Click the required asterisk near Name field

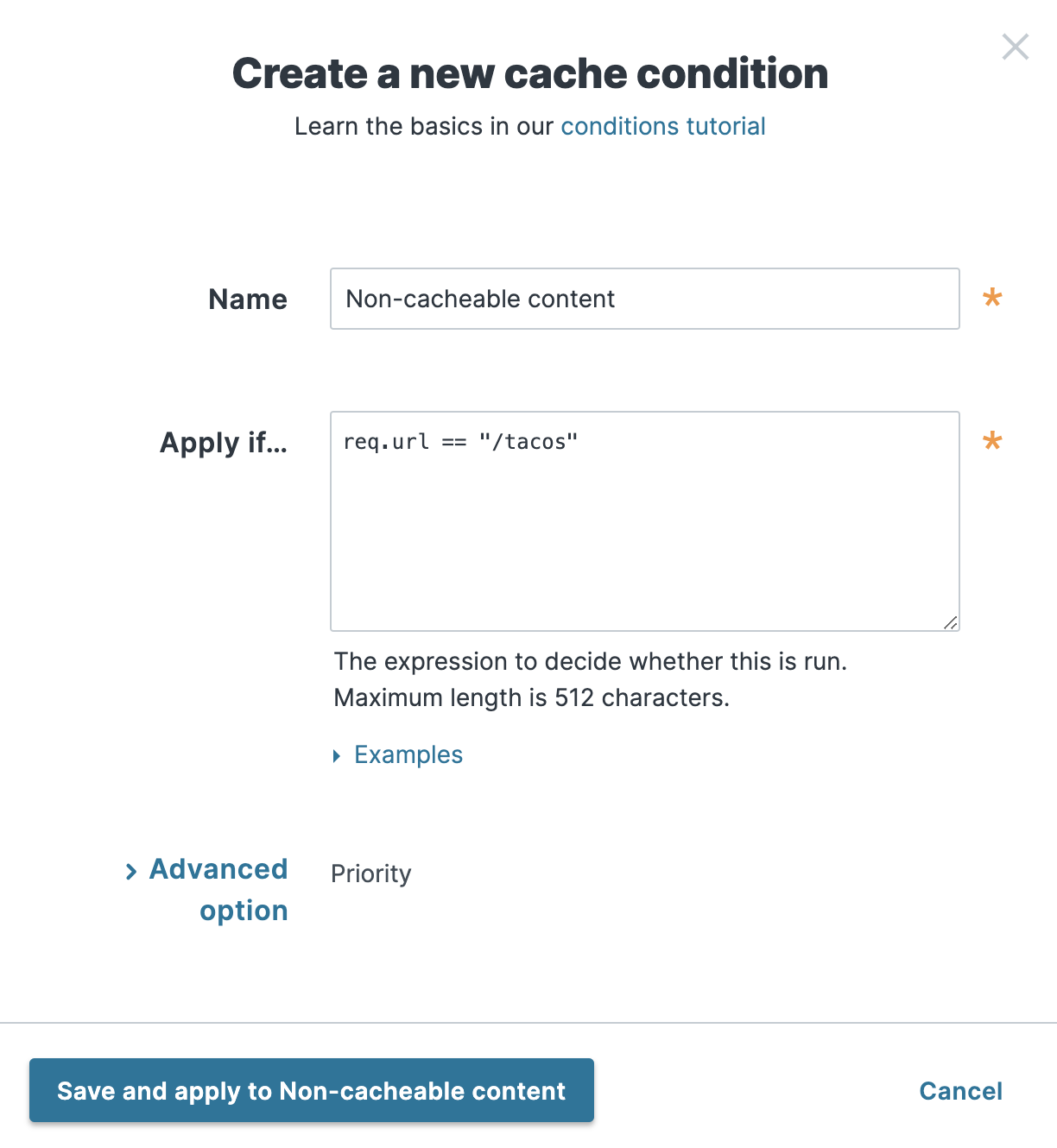(993, 297)
